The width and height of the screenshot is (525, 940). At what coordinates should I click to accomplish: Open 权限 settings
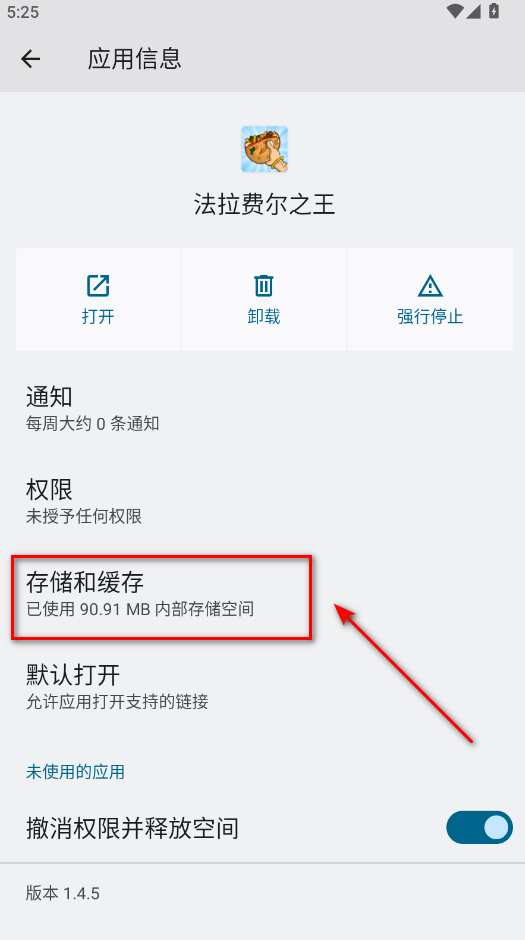[x=262, y=501]
